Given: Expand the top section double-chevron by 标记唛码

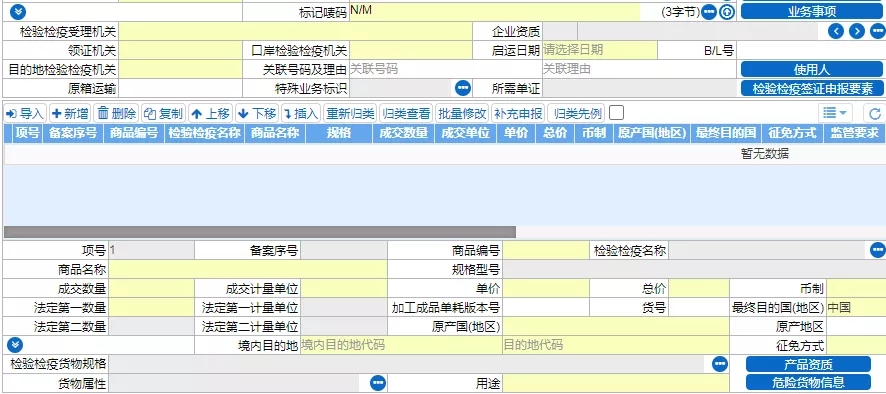Looking at the screenshot, I should point(18,11).
